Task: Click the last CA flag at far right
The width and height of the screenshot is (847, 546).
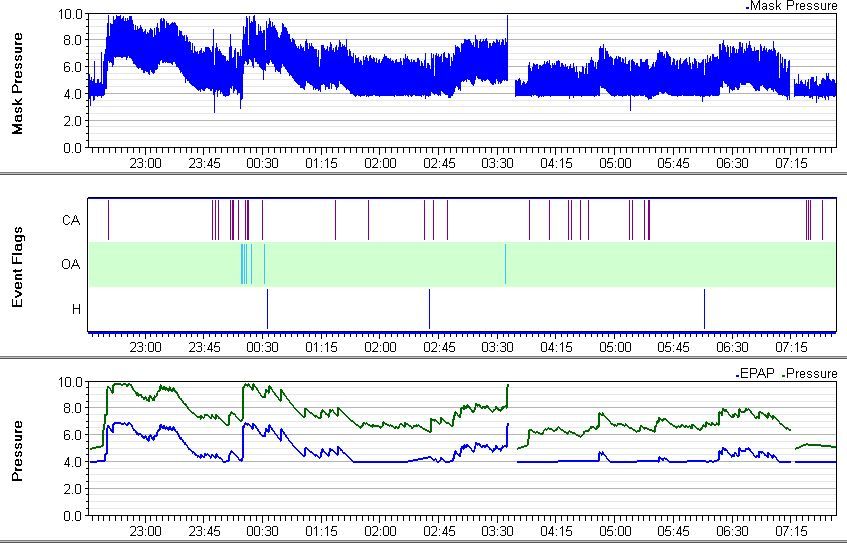Action: click(822, 220)
